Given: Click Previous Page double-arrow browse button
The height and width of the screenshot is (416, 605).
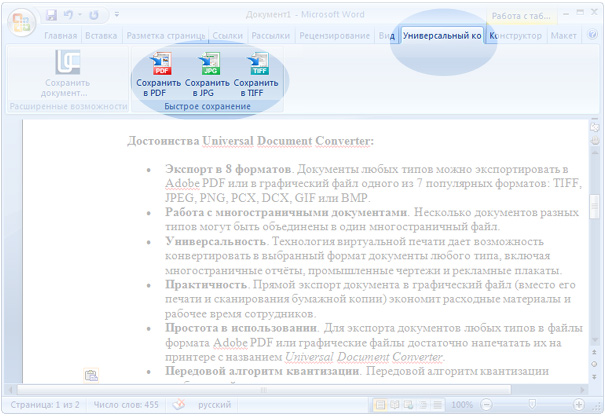Looking at the screenshot, I should (595, 352).
